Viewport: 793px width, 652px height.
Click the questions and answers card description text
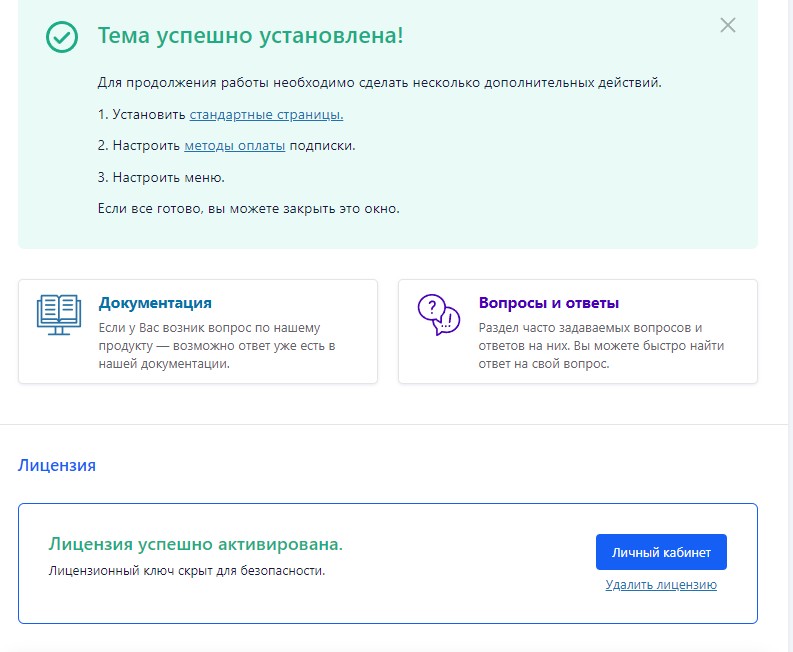600,346
